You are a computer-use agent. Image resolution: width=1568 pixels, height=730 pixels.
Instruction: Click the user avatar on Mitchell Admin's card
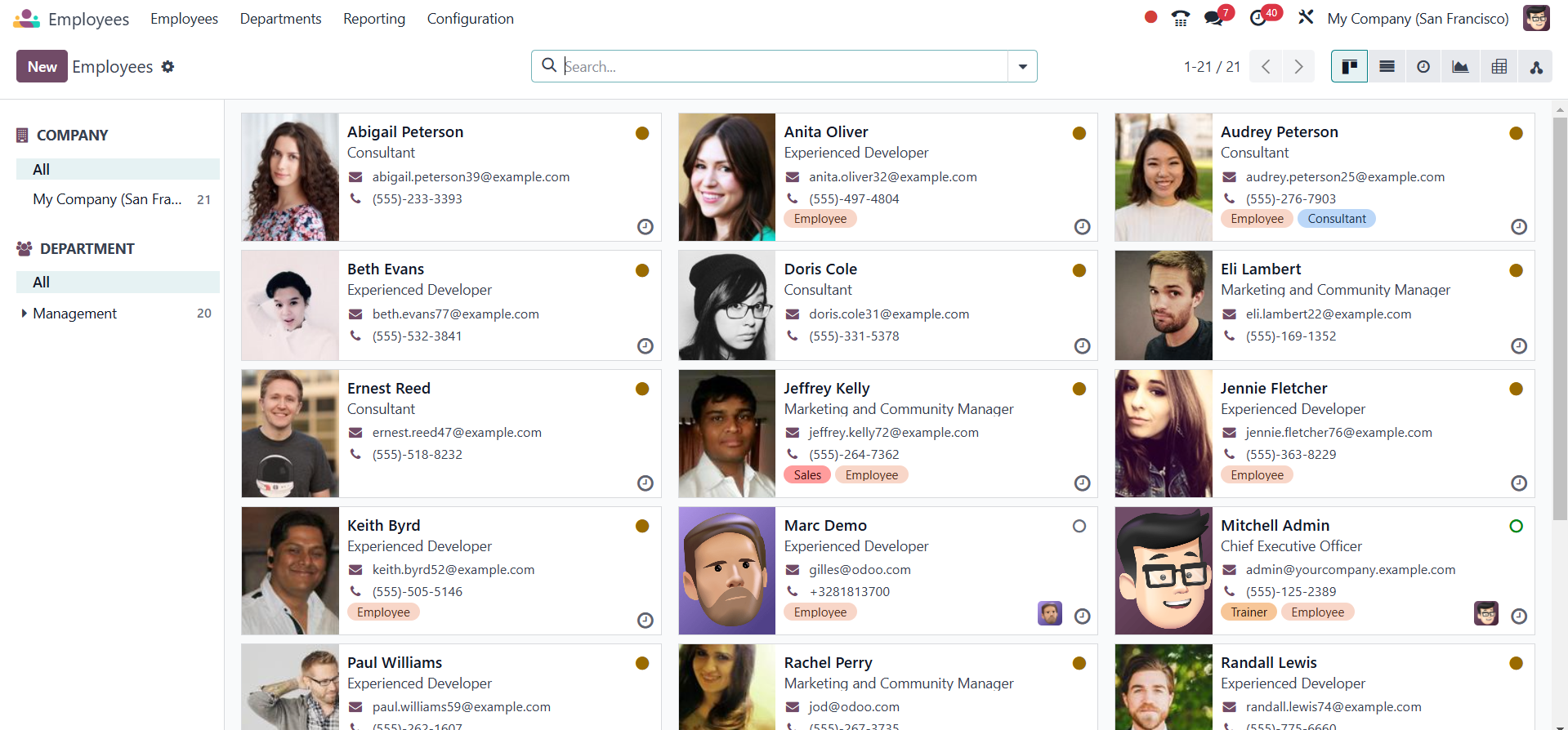(x=1486, y=613)
